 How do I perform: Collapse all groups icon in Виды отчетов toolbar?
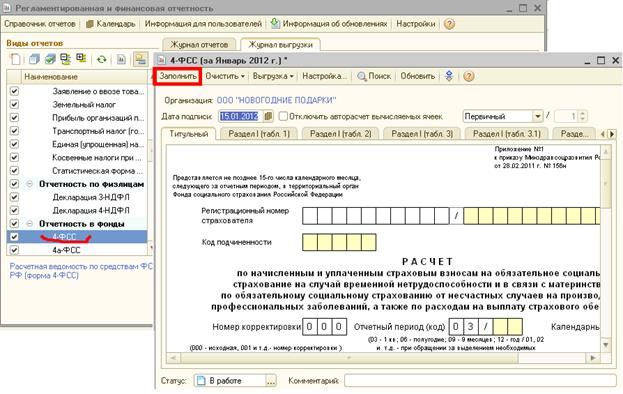[x=66, y=59]
